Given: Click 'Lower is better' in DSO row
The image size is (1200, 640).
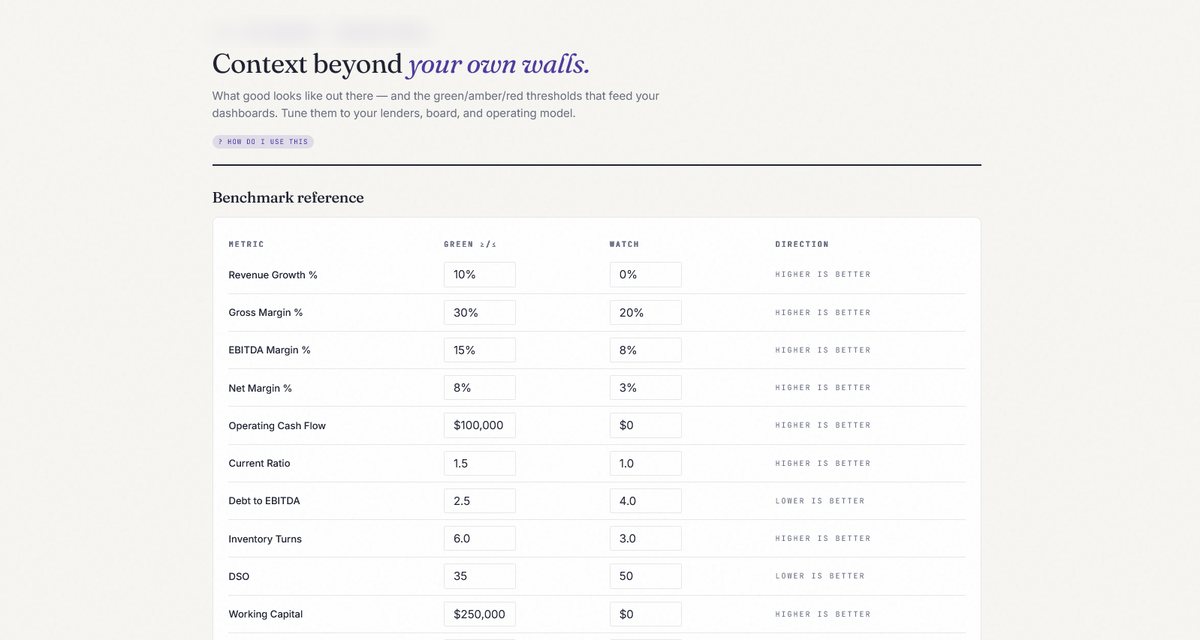Looking at the screenshot, I should [x=820, y=577].
